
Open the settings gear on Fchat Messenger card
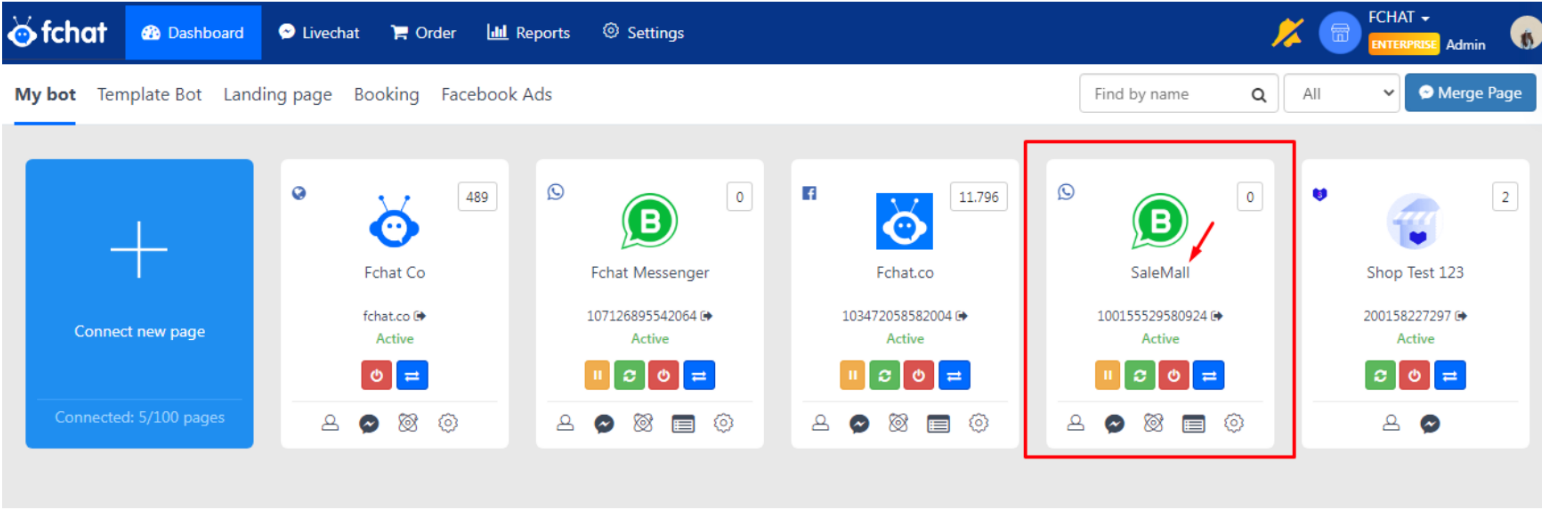[723, 423]
